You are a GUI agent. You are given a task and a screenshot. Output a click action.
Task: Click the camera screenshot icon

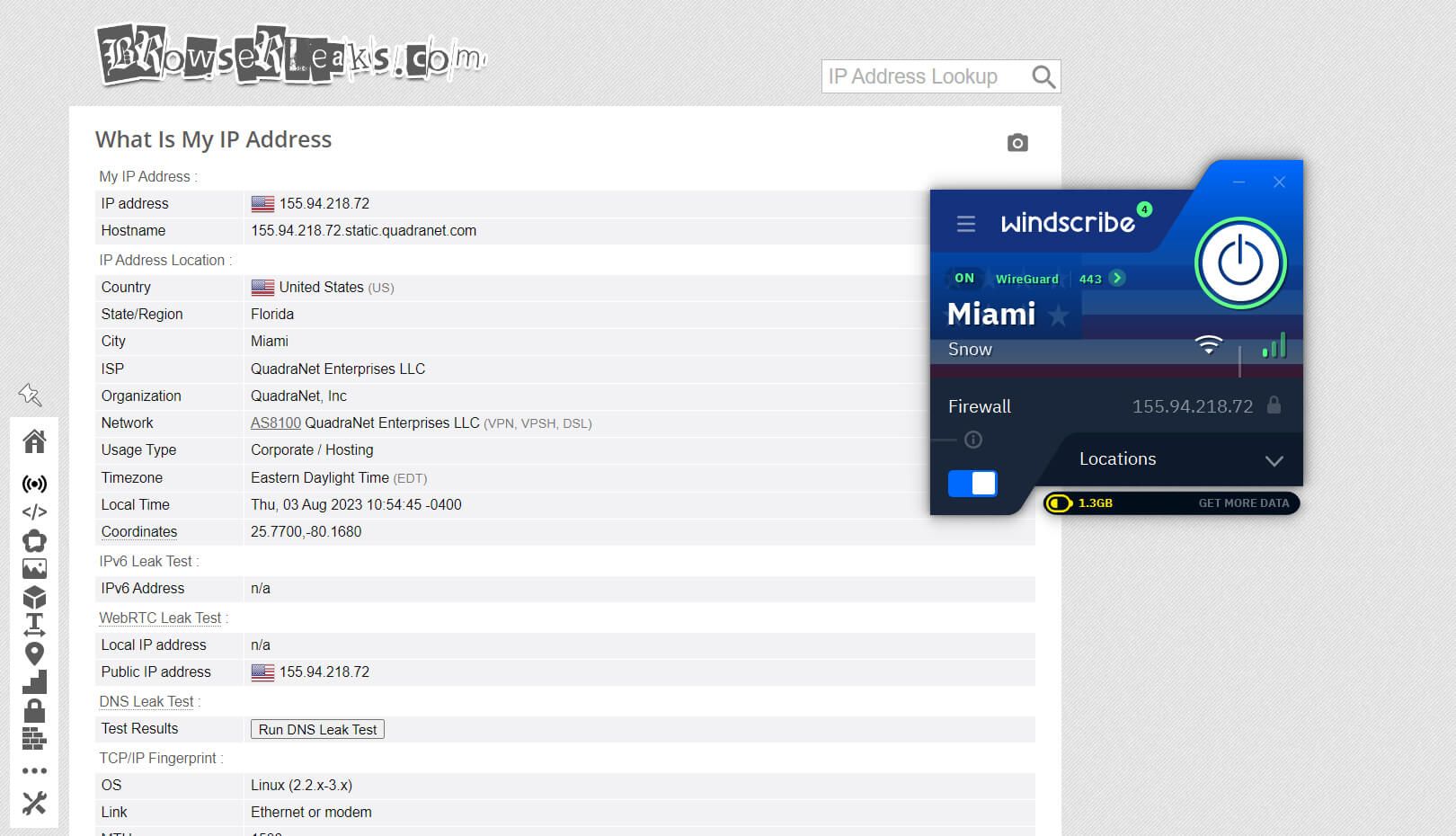click(1017, 142)
